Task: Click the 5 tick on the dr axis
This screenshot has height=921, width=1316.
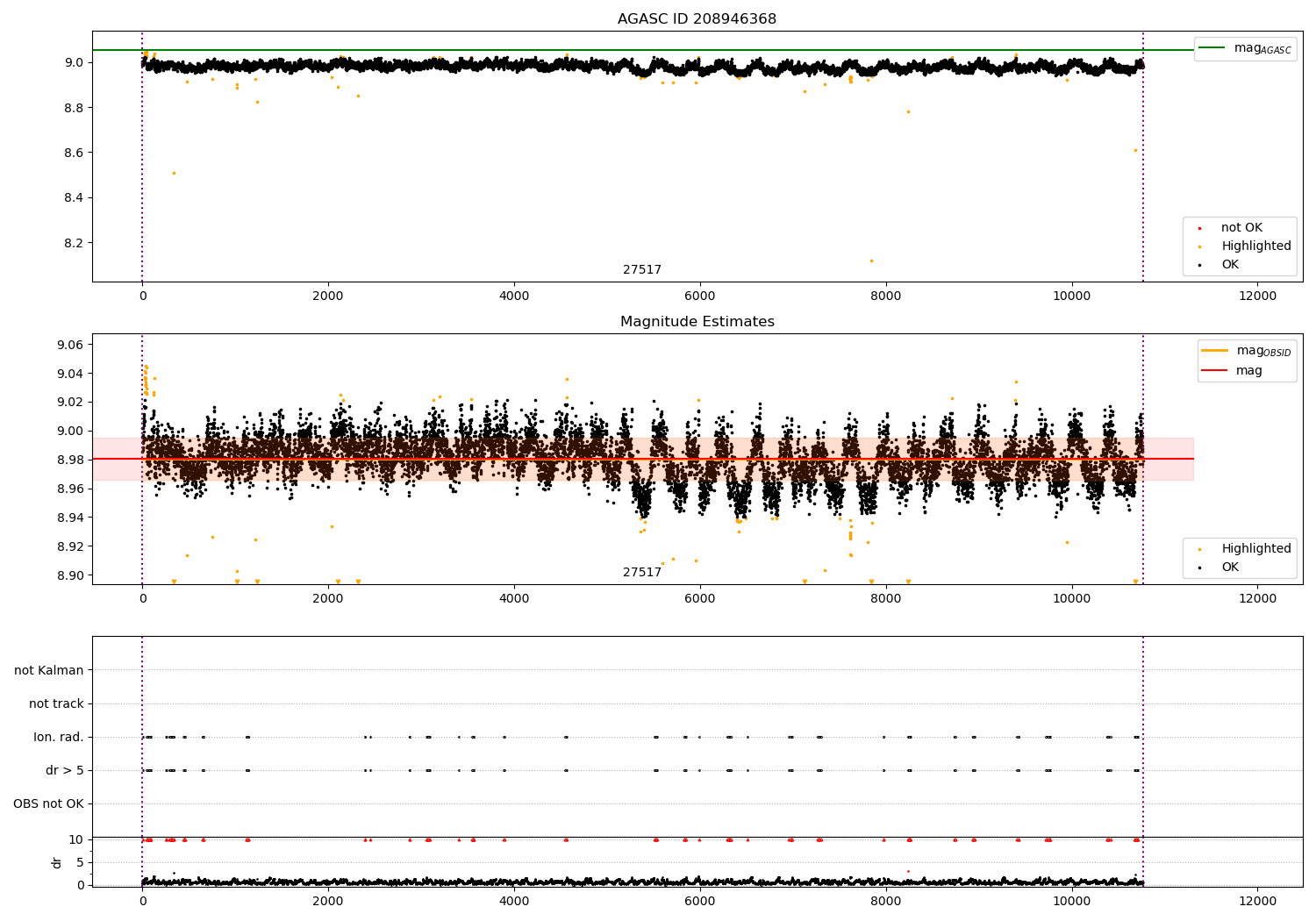Action: [80, 862]
